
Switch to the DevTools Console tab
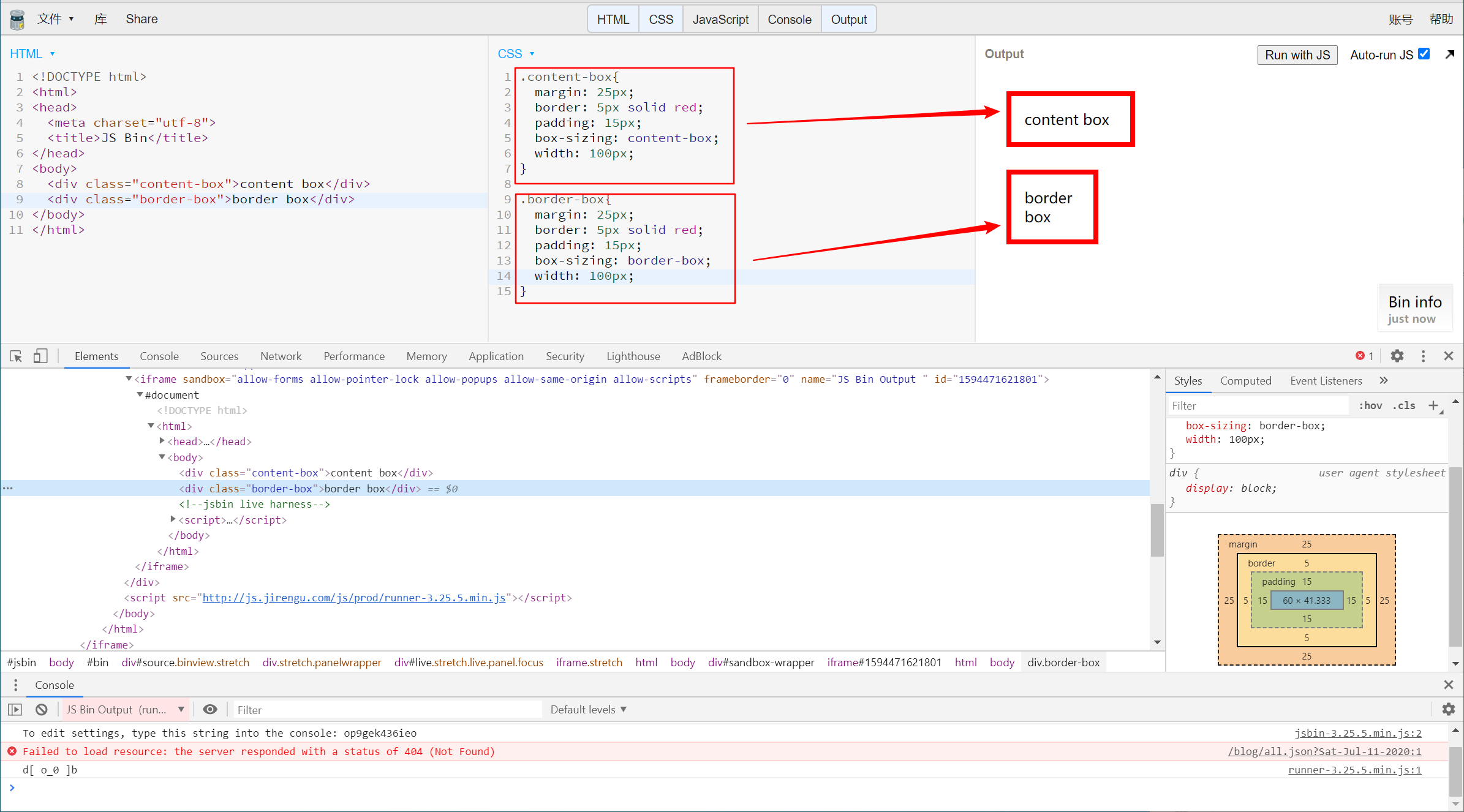click(x=159, y=356)
